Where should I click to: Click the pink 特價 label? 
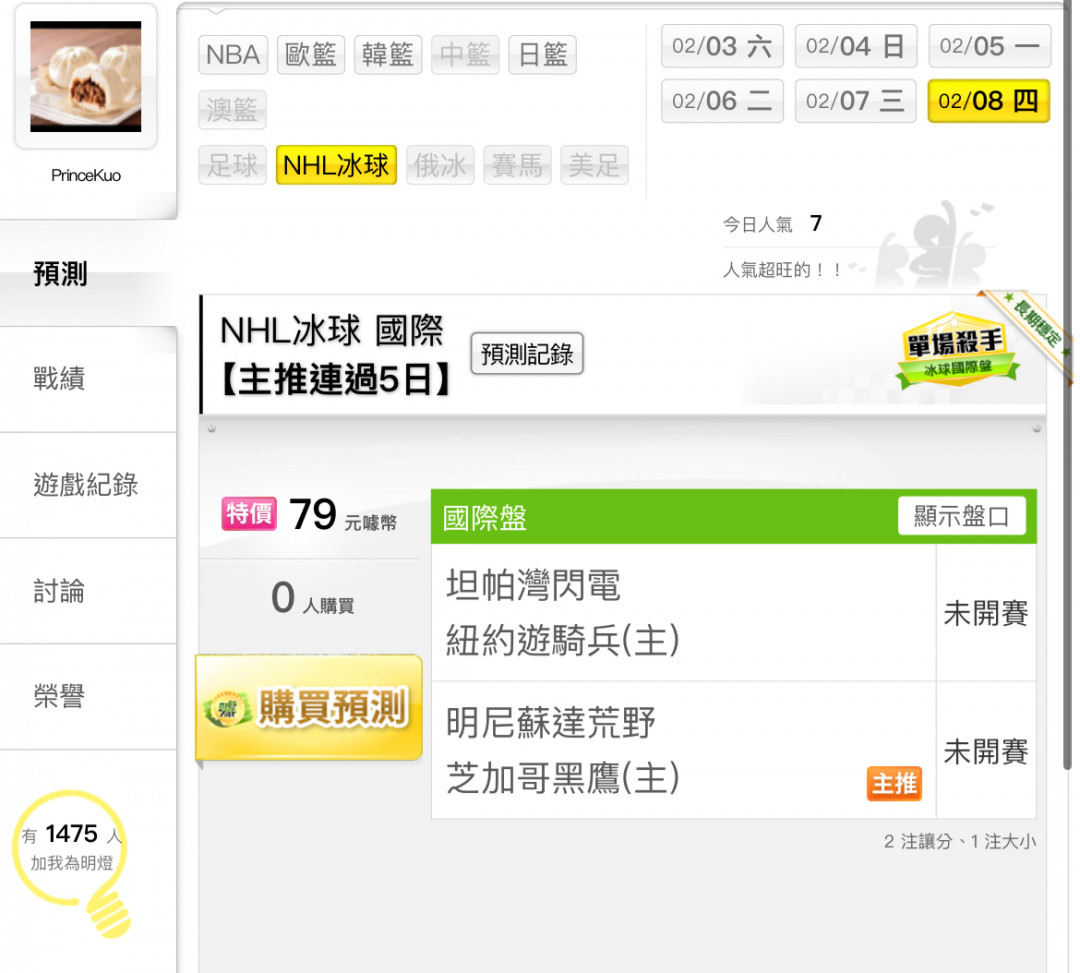[249, 514]
